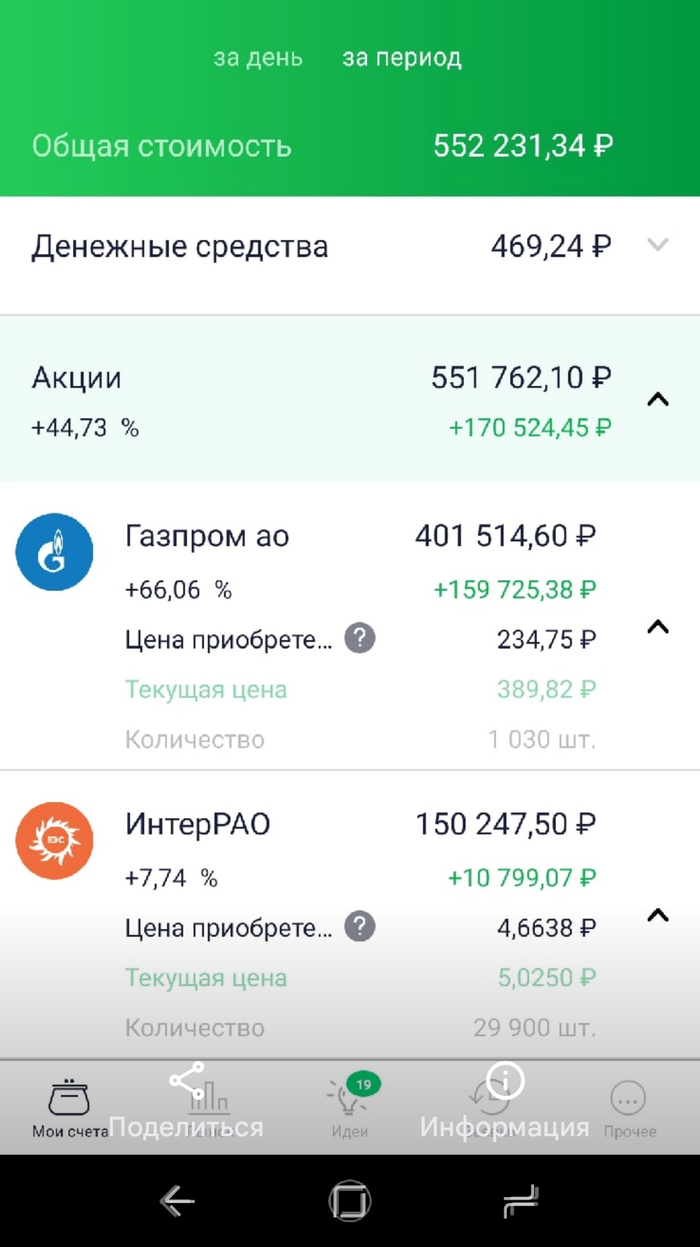Open help for Газпром purchase price

(x=360, y=638)
